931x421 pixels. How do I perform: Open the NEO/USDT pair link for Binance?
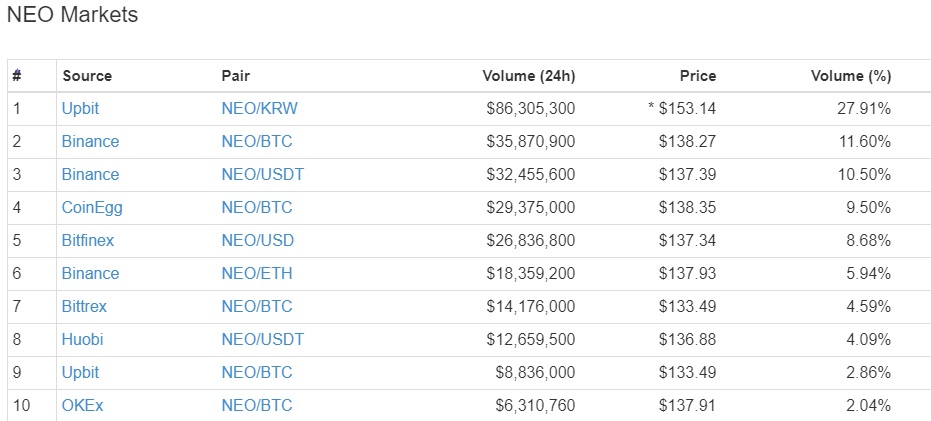[262, 175]
